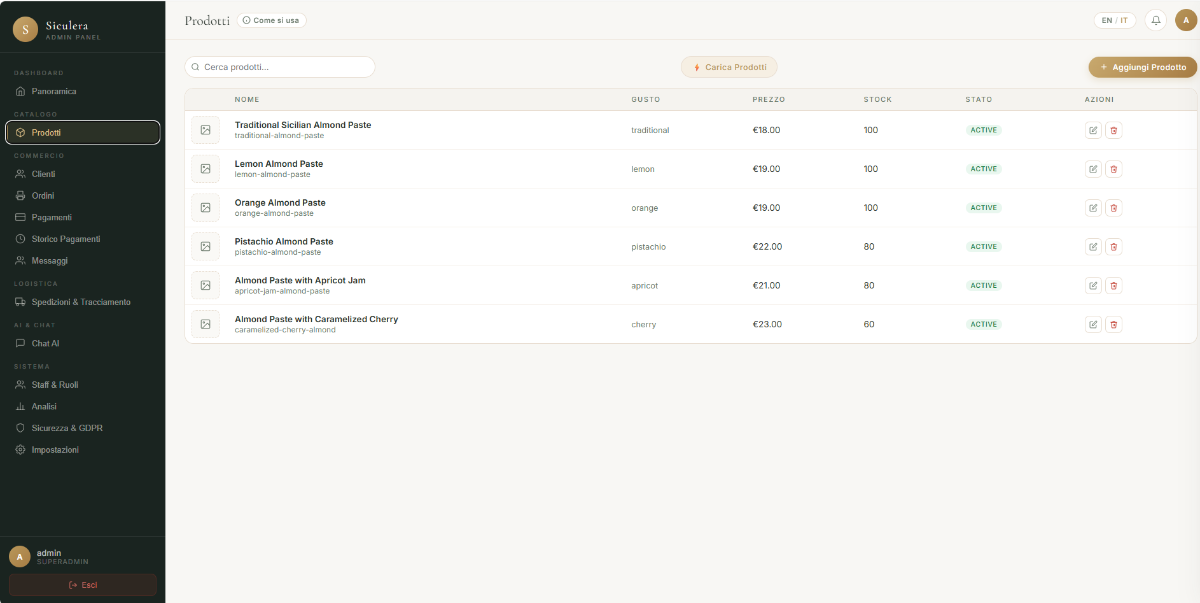Image resolution: width=1200 pixels, height=603 pixels.
Task: Edit Almond Paste with Apricot Jam
Action: 1093,285
